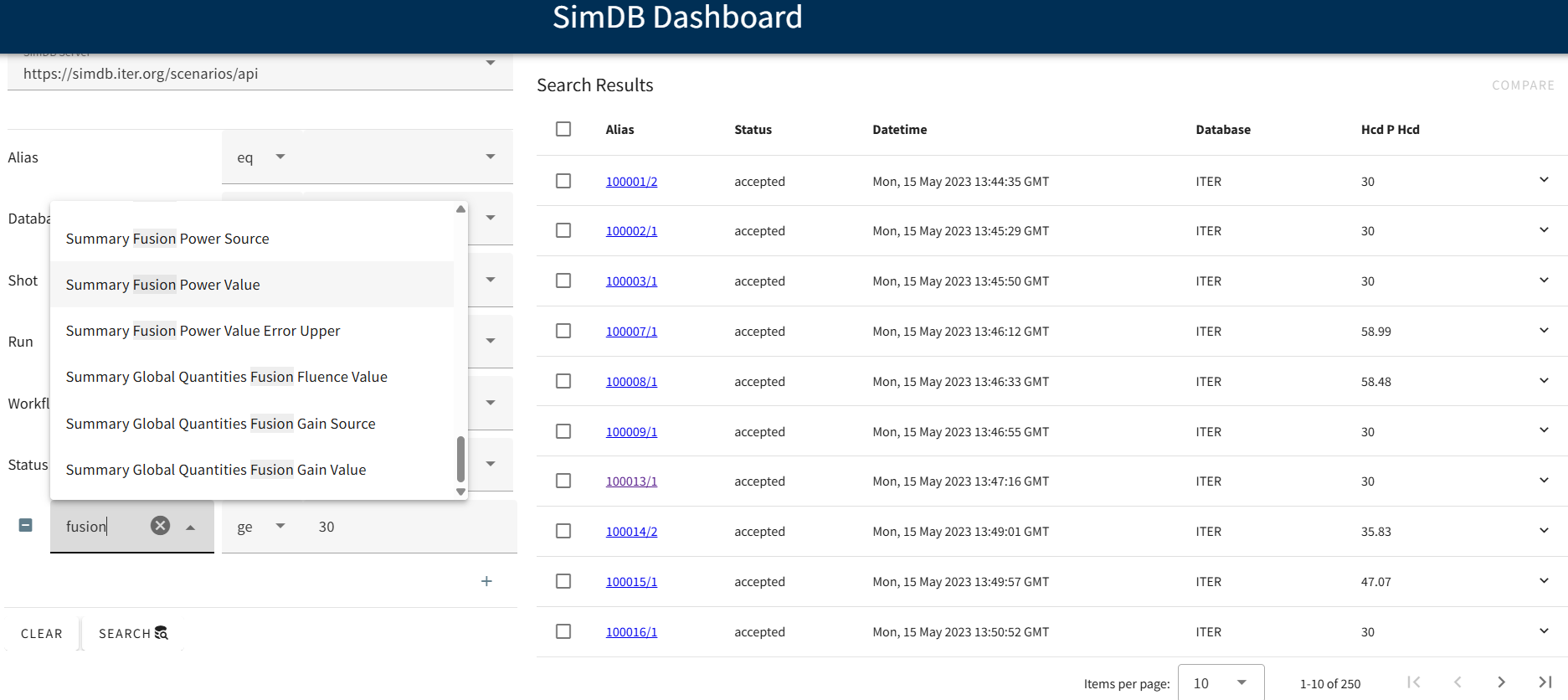Image resolution: width=1568 pixels, height=700 pixels.
Task: Add a new filter with the plus icon
Action: click(x=486, y=581)
